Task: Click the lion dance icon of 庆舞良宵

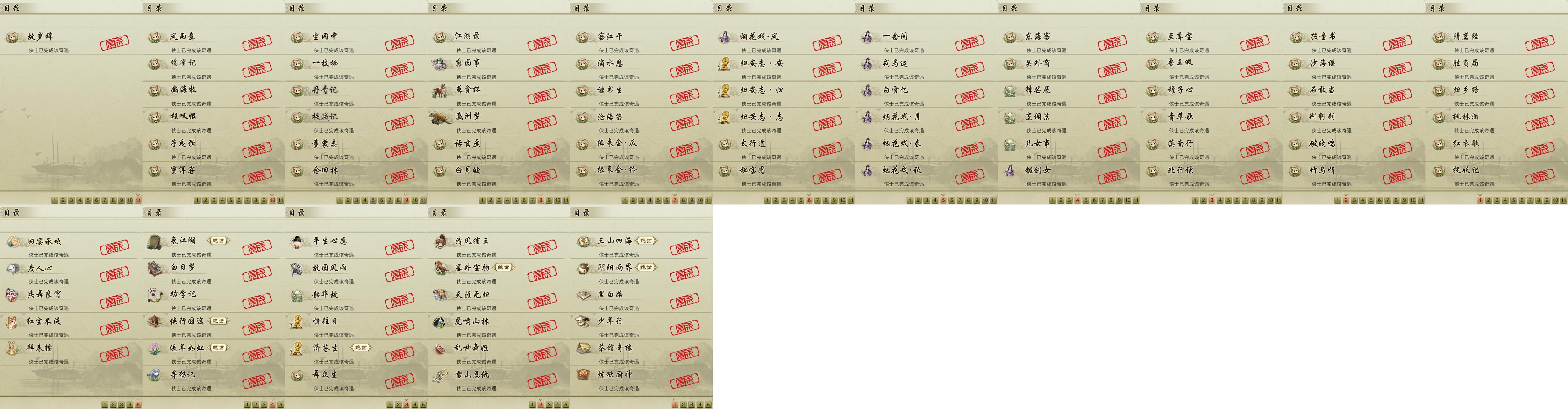Action: 13,294
